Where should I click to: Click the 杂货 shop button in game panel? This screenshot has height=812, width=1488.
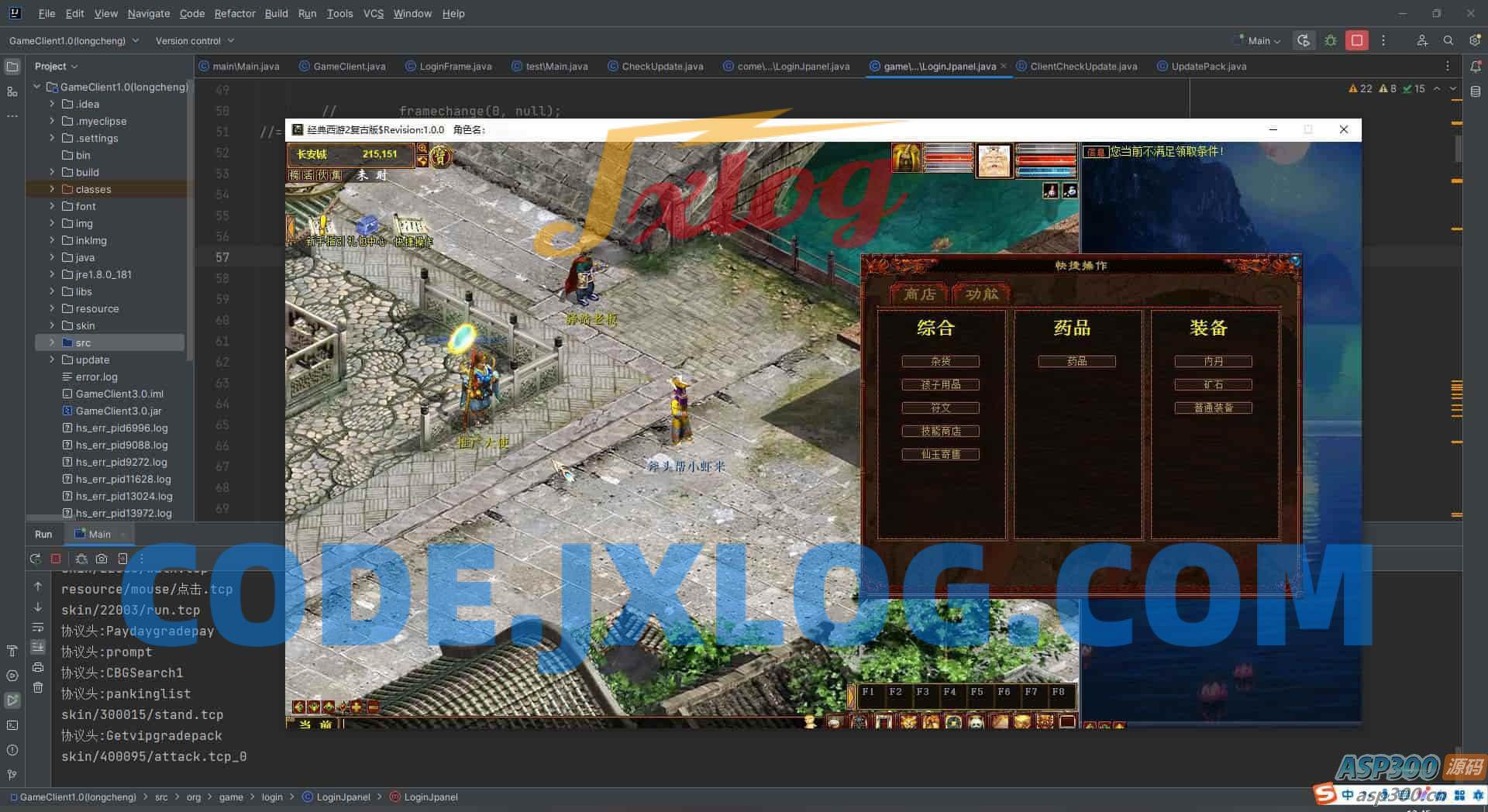tap(940, 361)
